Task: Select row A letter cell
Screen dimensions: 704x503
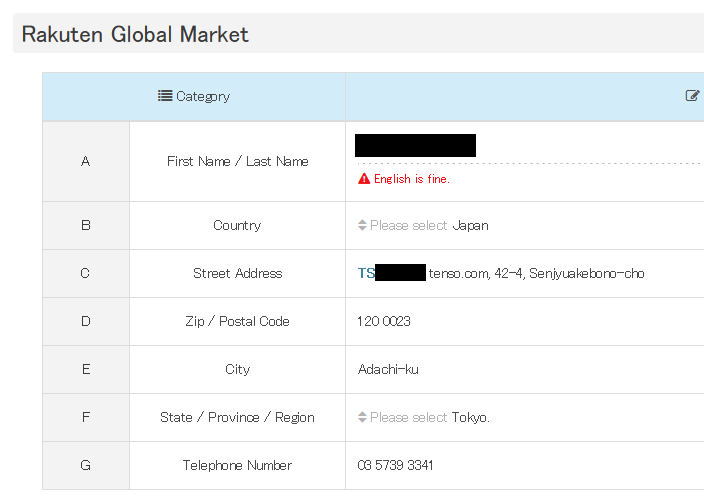Action: (86, 162)
